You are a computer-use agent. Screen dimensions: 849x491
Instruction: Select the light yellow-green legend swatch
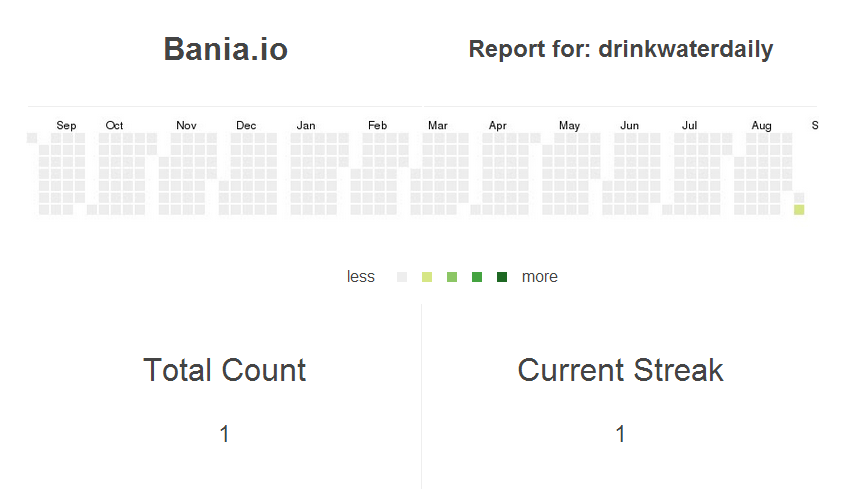click(427, 277)
